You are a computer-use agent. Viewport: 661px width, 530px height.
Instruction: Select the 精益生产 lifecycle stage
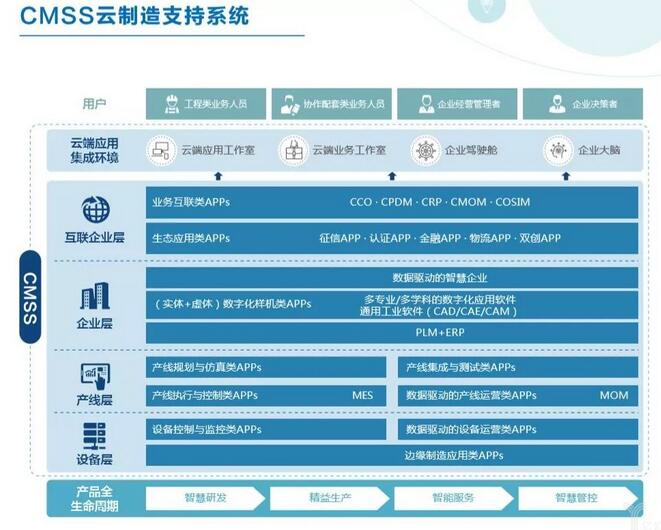330,498
